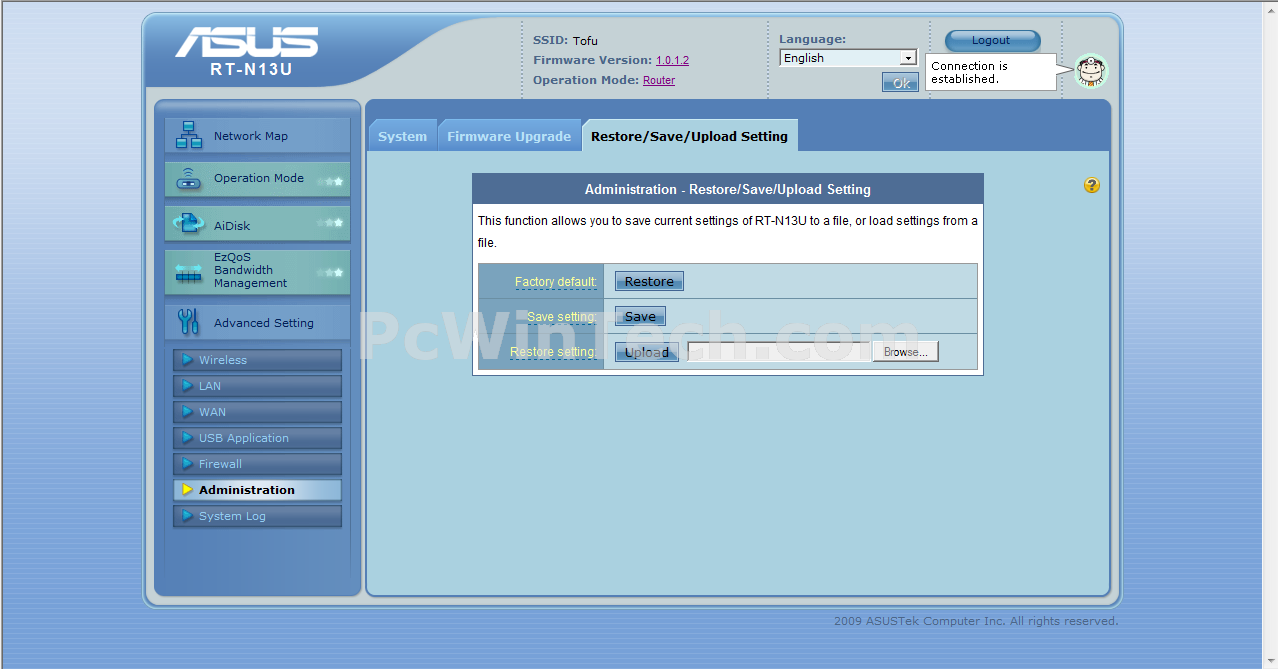Click the connection status mascot icon
This screenshot has height=669, width=1278.
1091,71
